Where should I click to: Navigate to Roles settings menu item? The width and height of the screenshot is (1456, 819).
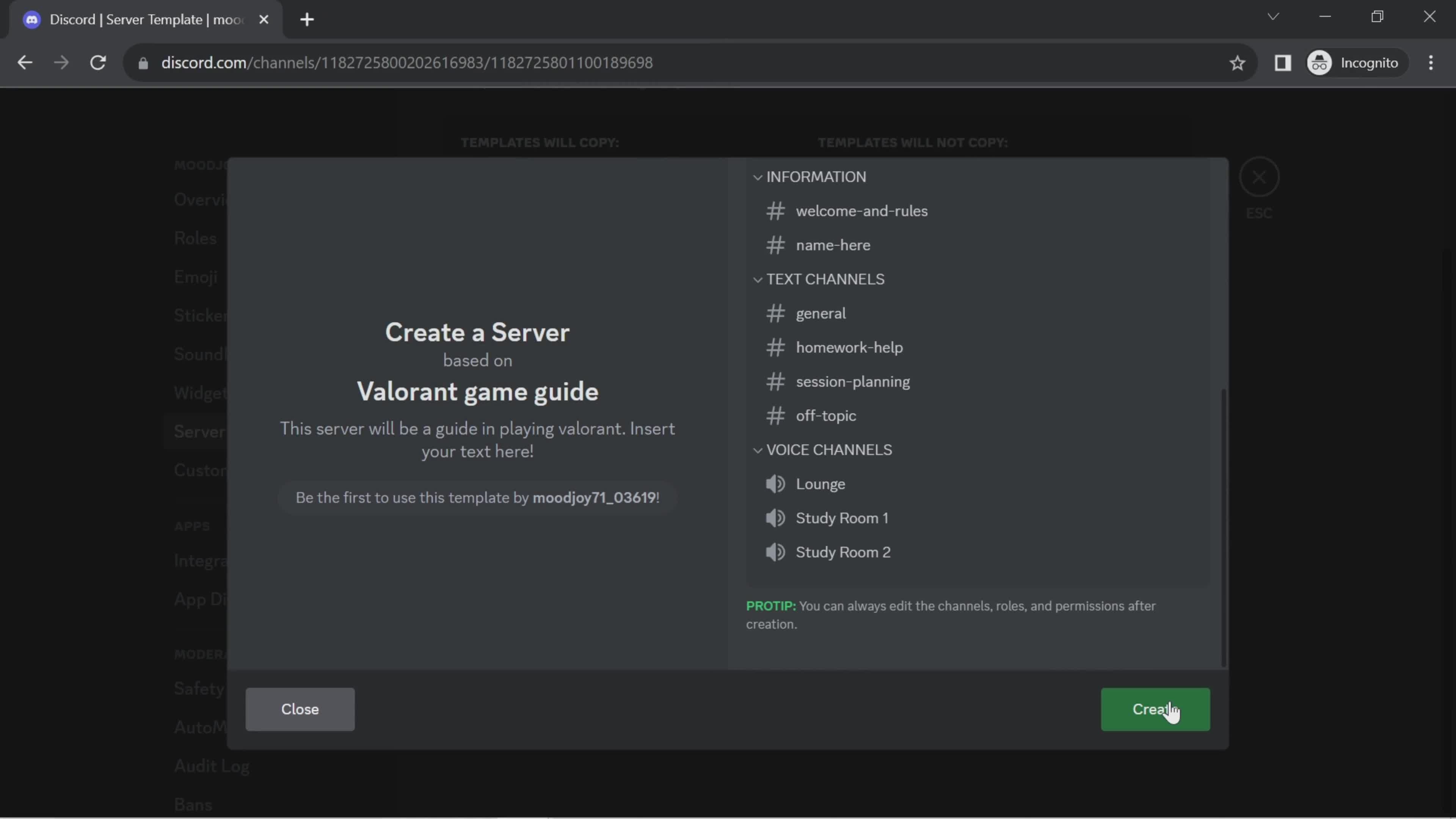tap(194, 238)
